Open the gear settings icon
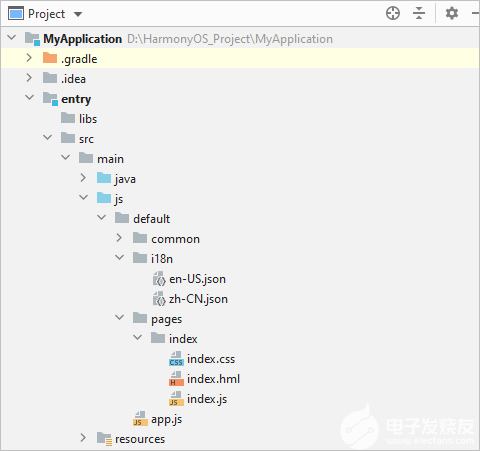 click(452, 13)
